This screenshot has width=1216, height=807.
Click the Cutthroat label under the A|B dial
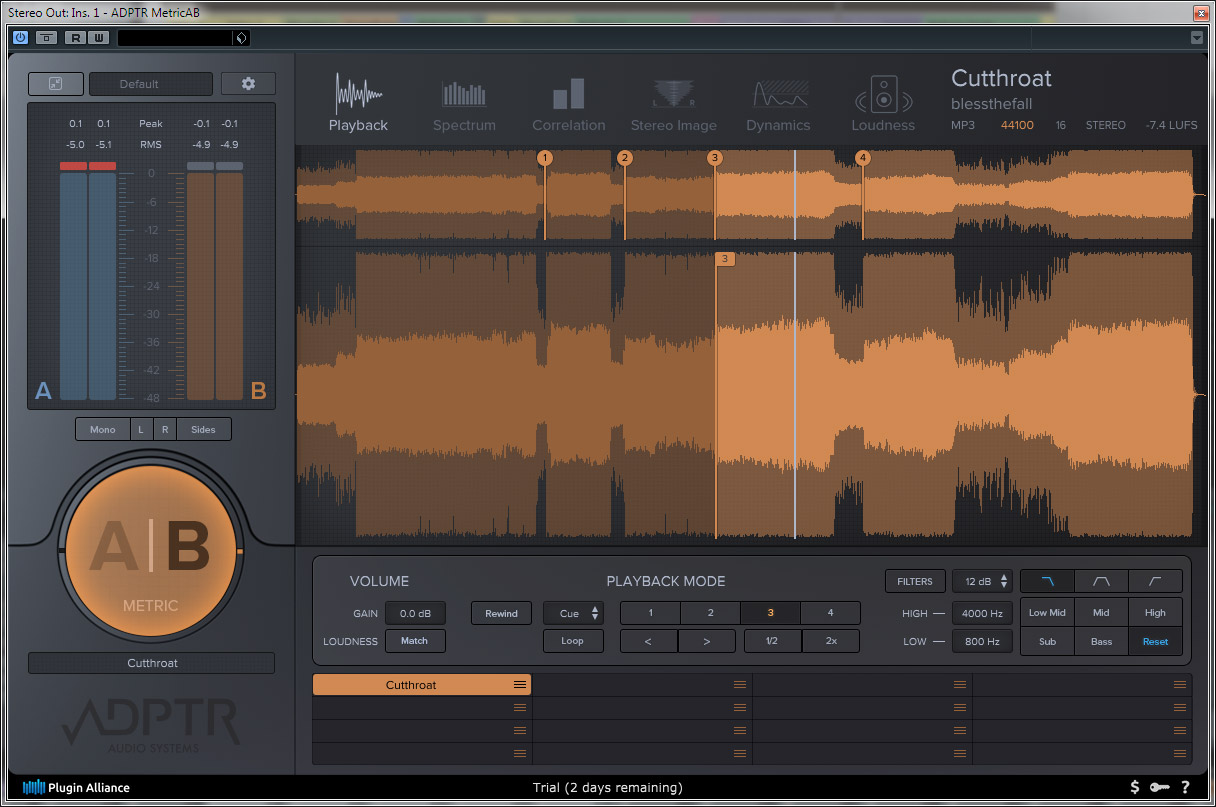tap(152, 663)
